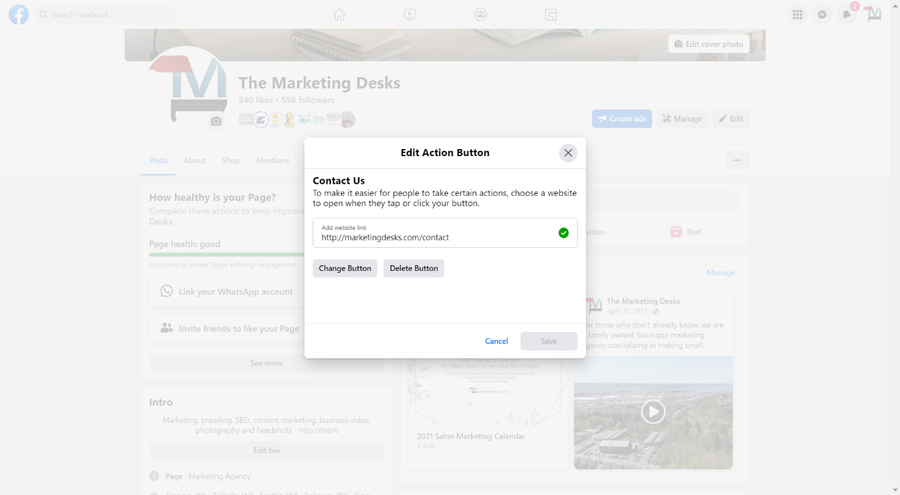This screenshot has height=495, width=900.
Task: Click camera icon on profile picture
Action: (216, 121)
